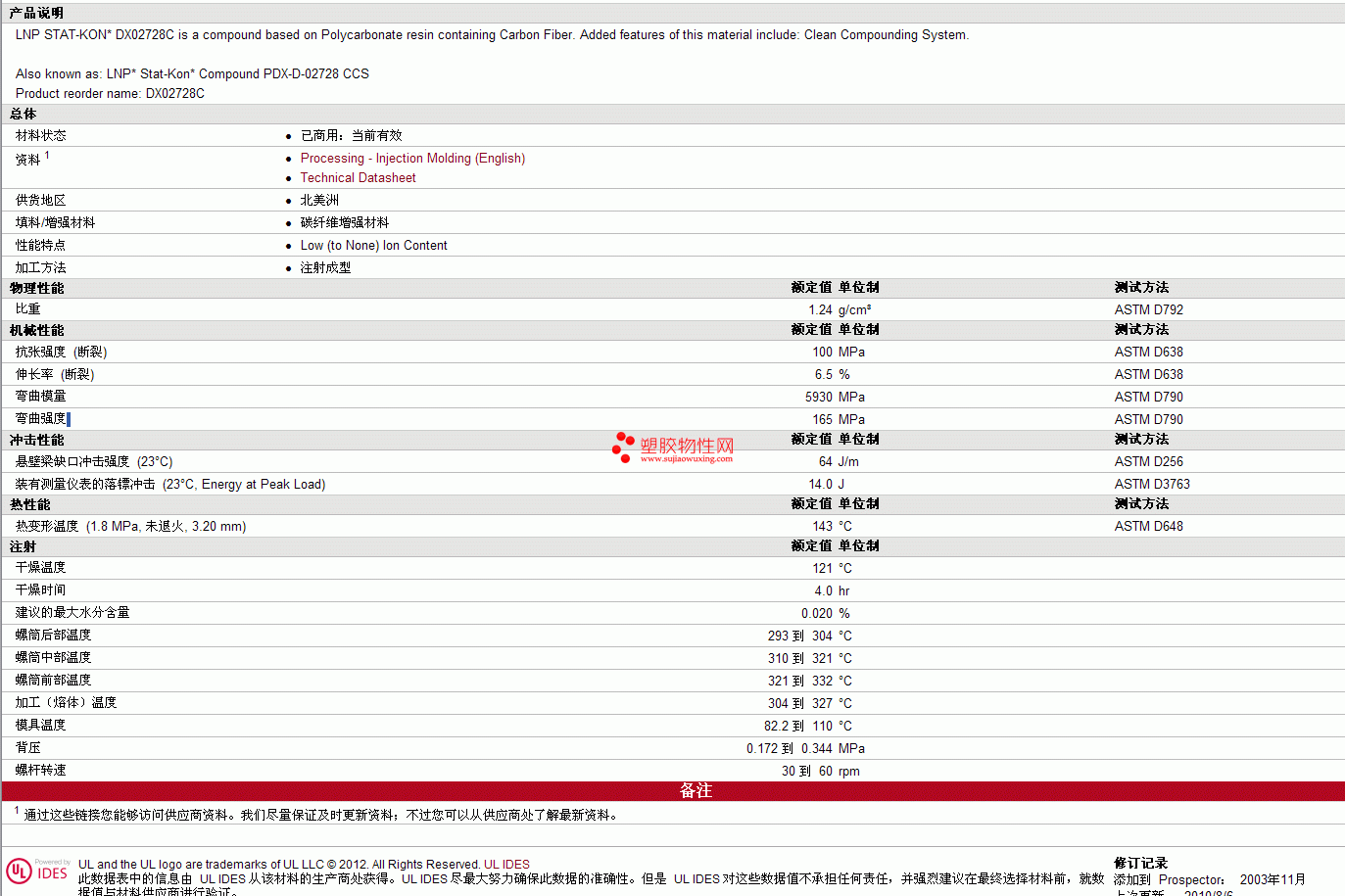Select the 螺杆转速 row label
Viewport: 1345px width, 896px height.
[x=41, y=771]
